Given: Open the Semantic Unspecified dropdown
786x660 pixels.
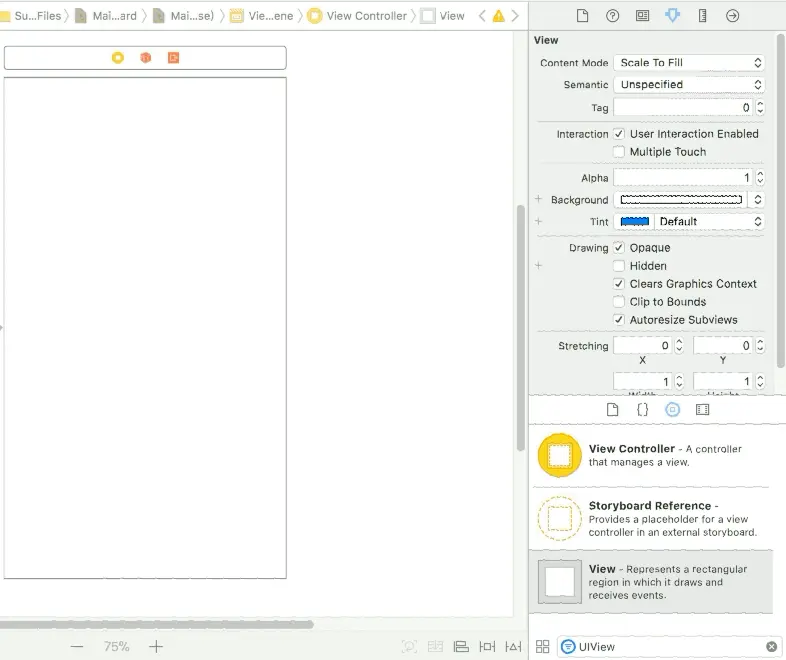Looking at the screenshot, I should tap(689, 85).
